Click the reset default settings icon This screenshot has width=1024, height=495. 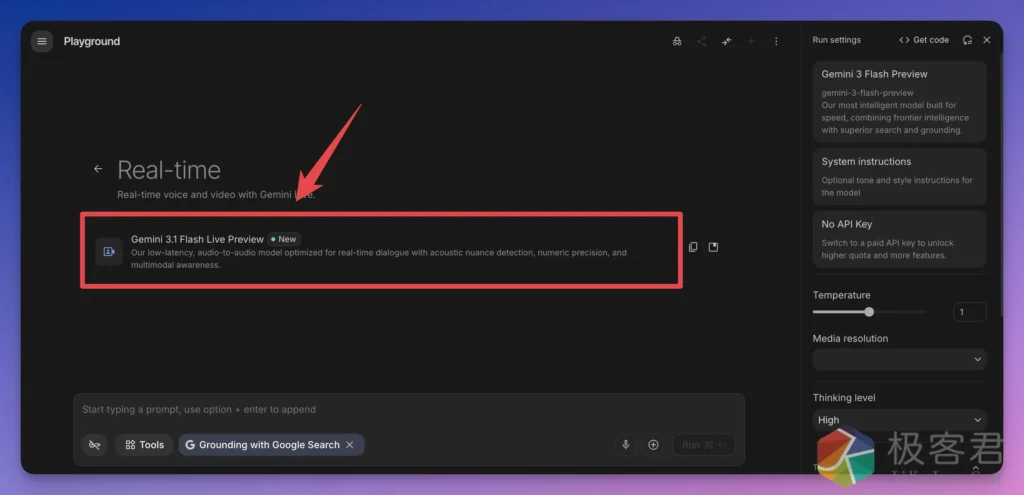pyautogui.click(x=967, y=40)
